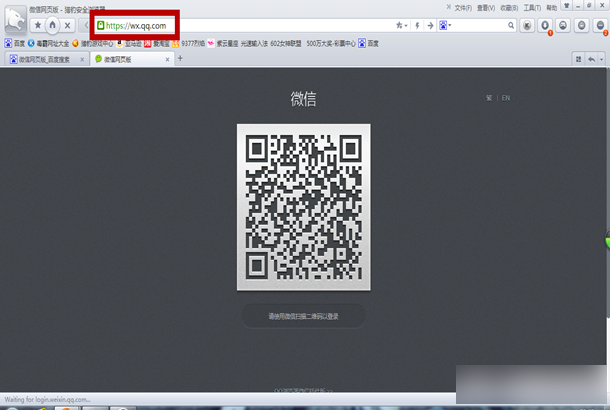Open the 猎豹游戏中心 bookmark
This screenshot has height=410, width=610.
[x=93, y=44]
